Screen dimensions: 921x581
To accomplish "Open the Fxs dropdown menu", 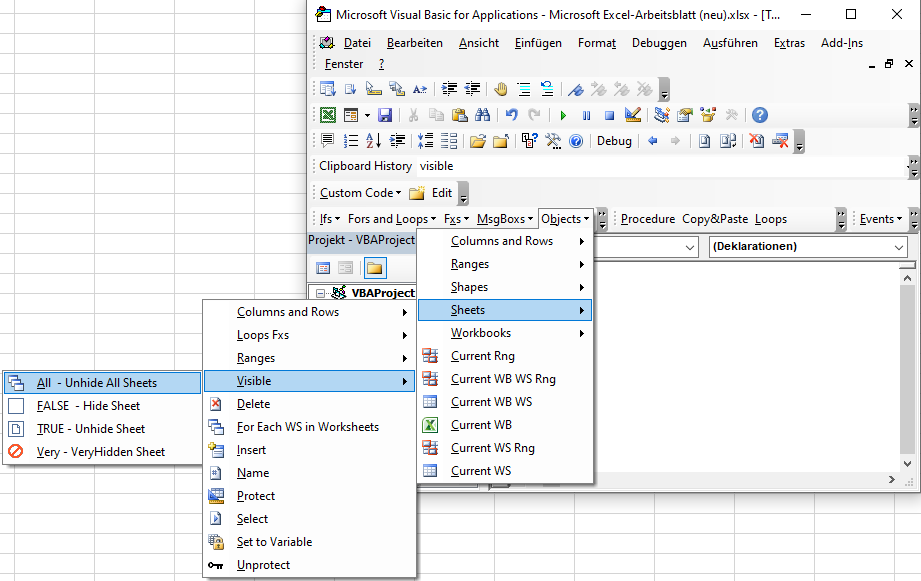I will 456,219.
